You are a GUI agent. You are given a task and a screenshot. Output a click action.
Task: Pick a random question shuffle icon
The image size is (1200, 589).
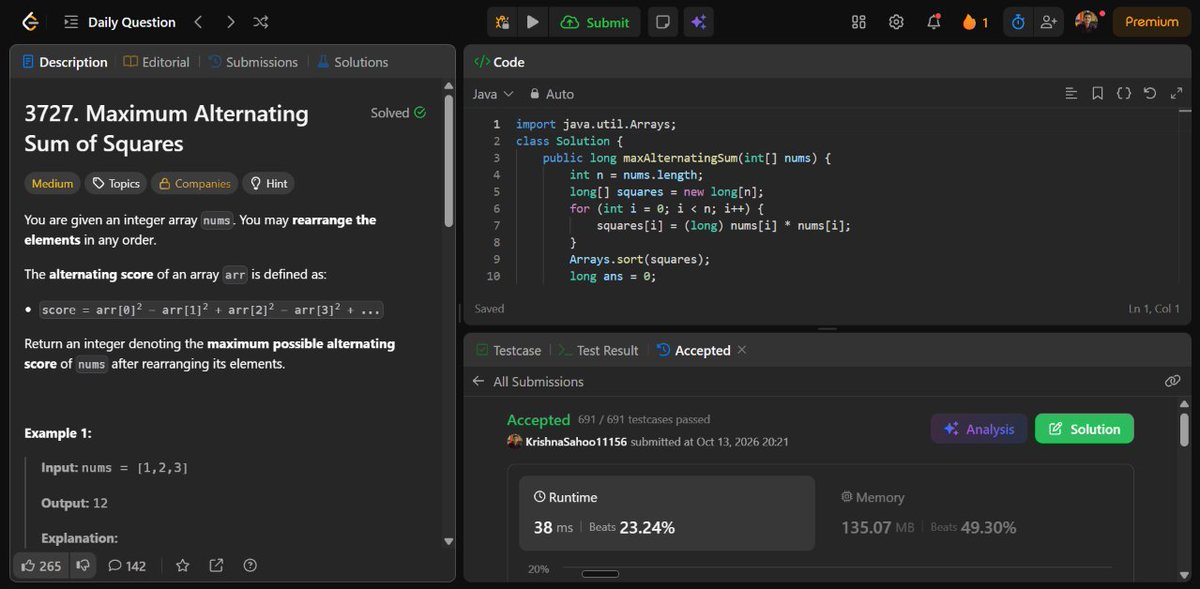tap(260, 22)
